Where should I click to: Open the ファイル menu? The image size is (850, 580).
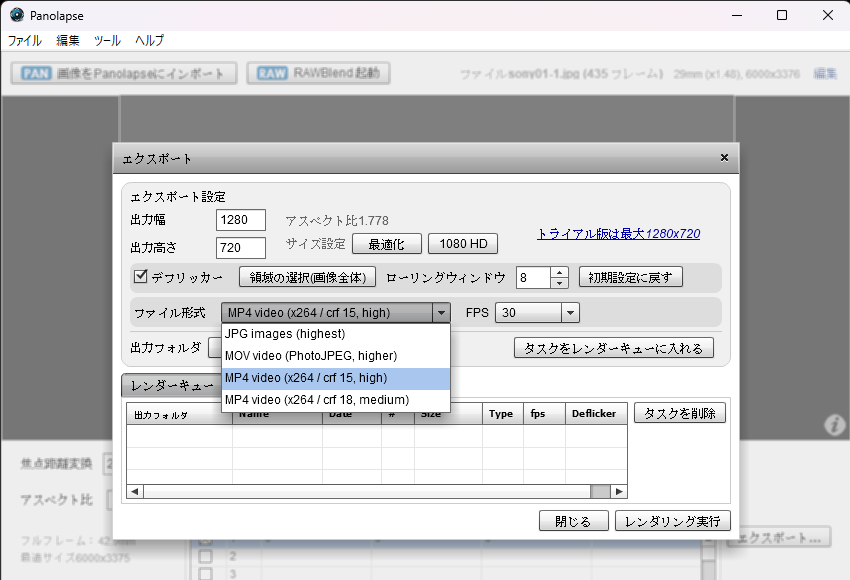[x=25, y=41]
